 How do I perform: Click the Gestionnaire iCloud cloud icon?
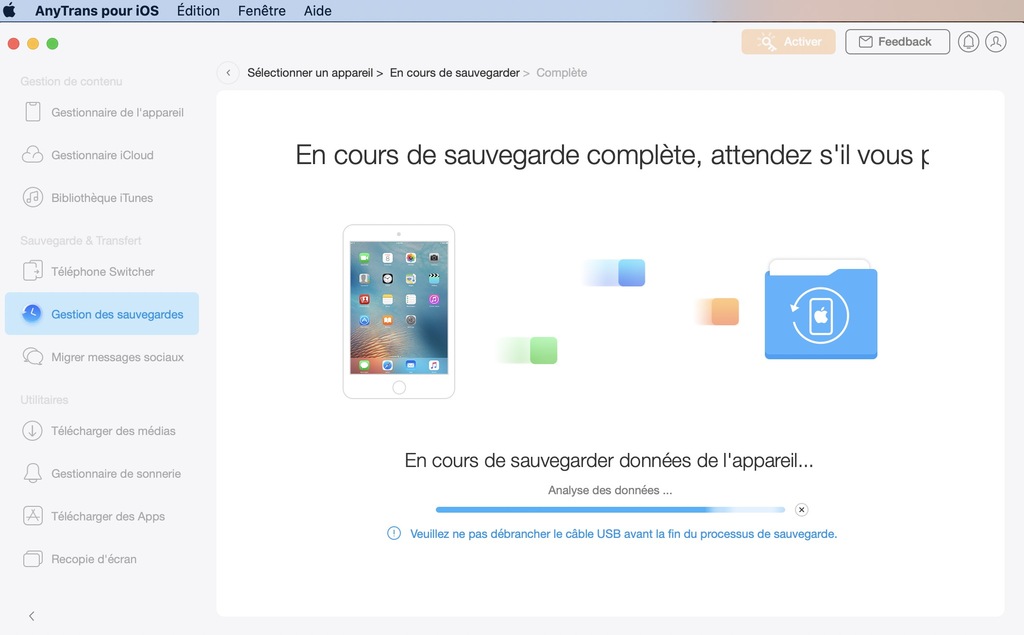click(33, 155)
